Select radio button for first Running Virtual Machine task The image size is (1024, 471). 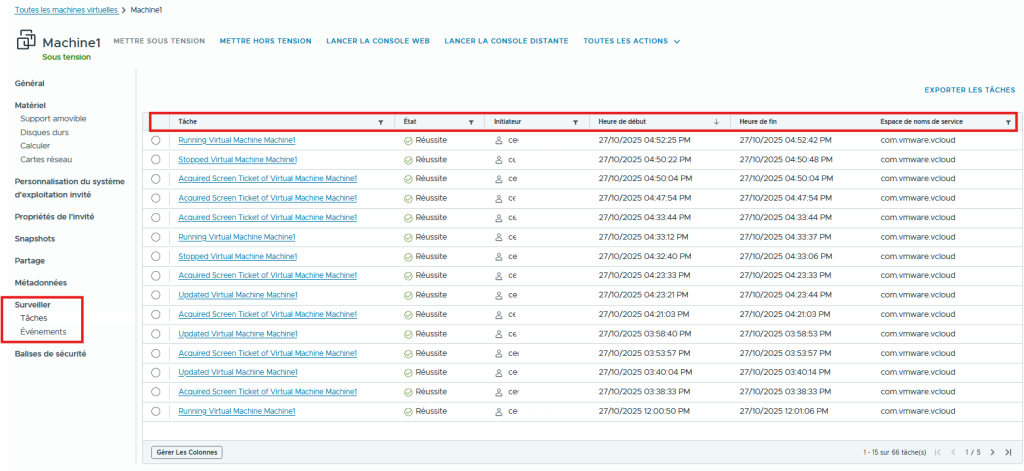[156, 141]
